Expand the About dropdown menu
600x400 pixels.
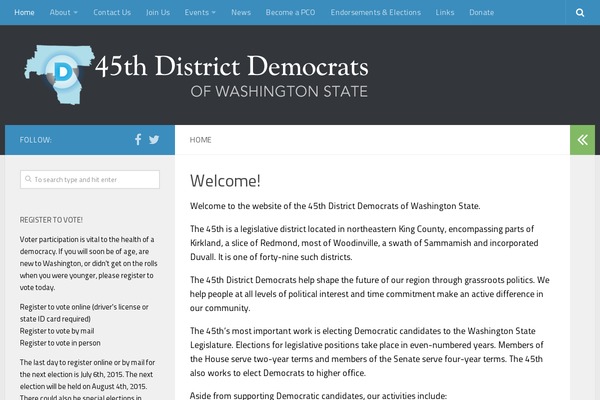[x=64, y=13]
